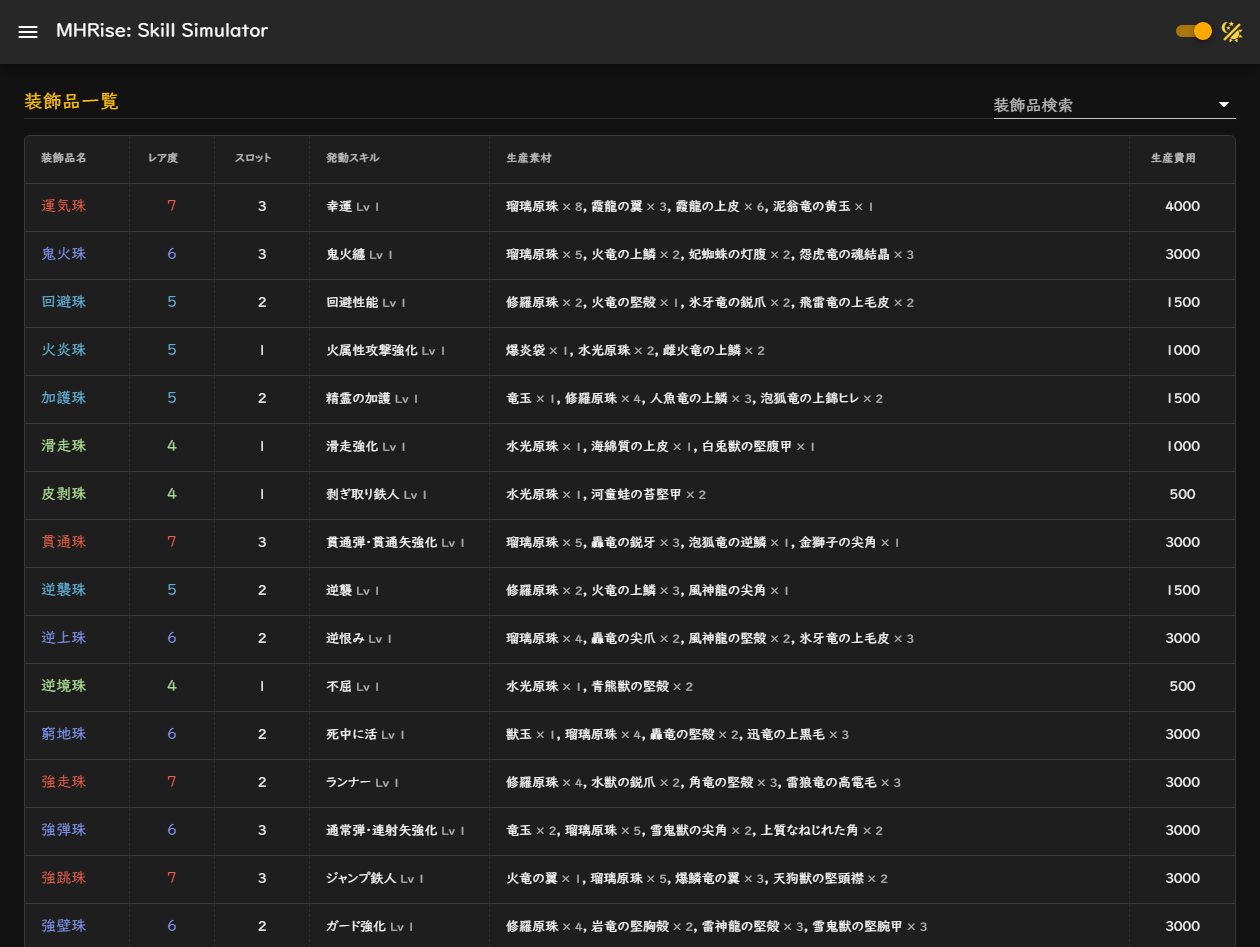Click the magic wand theme icon
This screenshot has height=947, width=1260.
1232,31
